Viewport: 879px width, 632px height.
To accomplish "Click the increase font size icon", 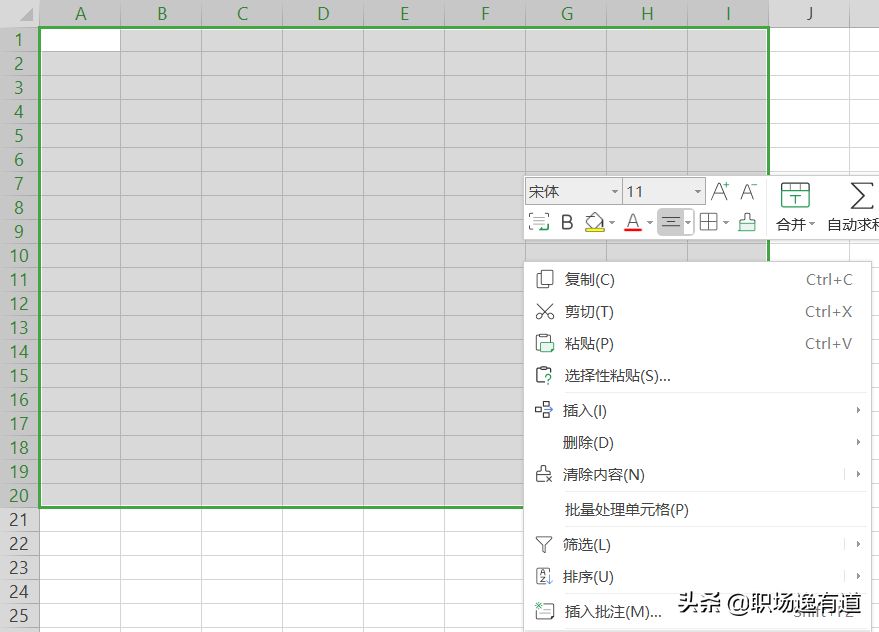I will (720, 192).
